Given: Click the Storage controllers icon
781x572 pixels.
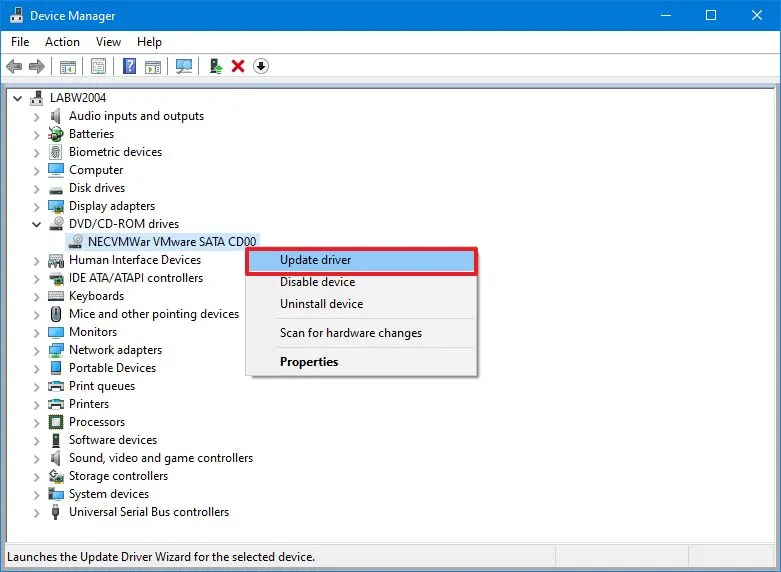Looking at the screenshot, I should pos(56,476).
